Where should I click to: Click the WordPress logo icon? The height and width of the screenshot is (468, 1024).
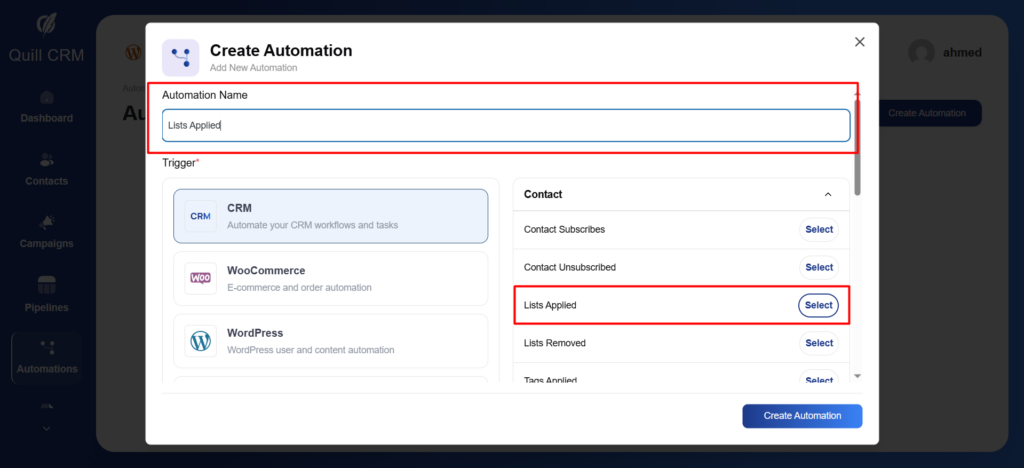200,341
